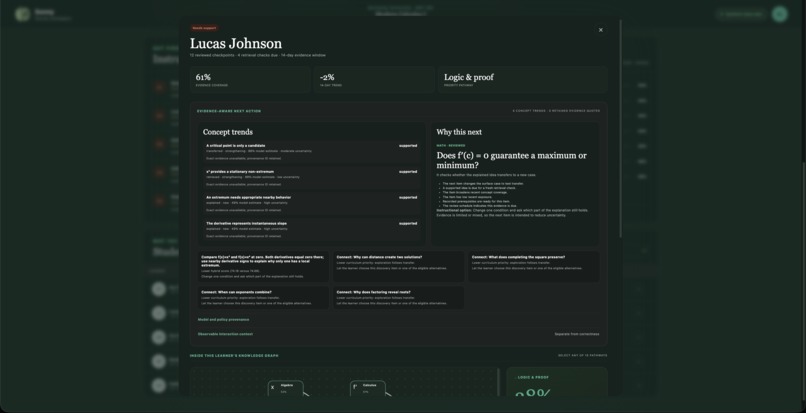Select the Algebra node in knowledge graph
806x413 pixels.
pyautogui.click(x=285, y=388)
